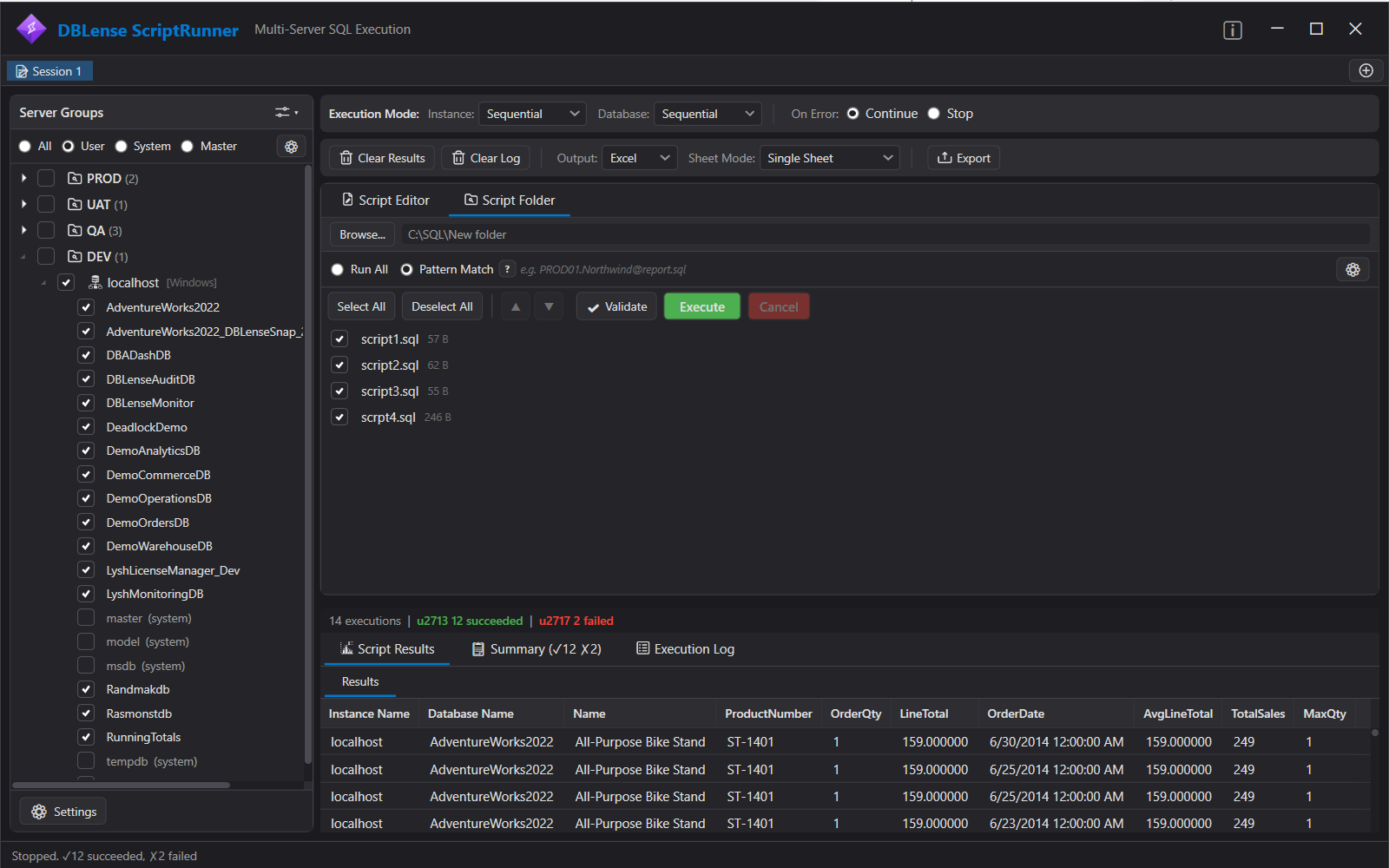Click the server tree vertical scrollbar

click(307, 464)
